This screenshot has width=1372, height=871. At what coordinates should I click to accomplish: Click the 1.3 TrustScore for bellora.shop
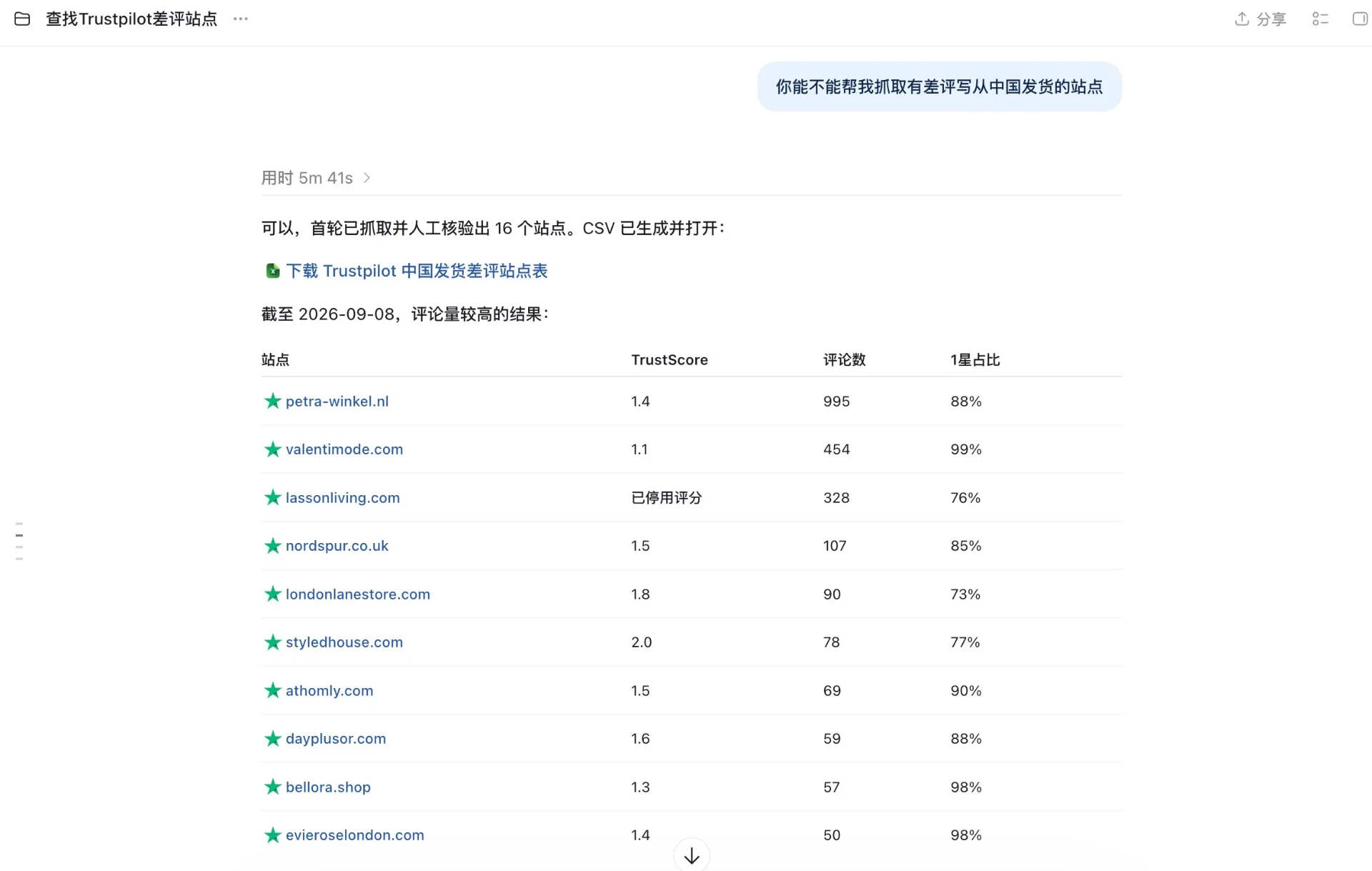pyautogui.click(x=641, y=787)
